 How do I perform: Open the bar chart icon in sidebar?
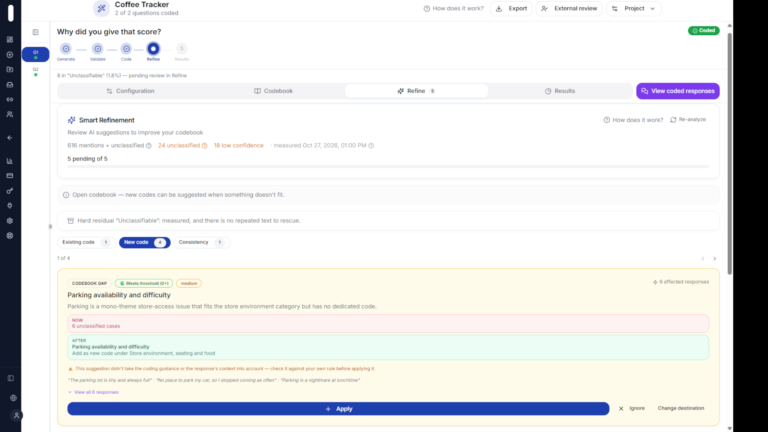tap(10, 161)
